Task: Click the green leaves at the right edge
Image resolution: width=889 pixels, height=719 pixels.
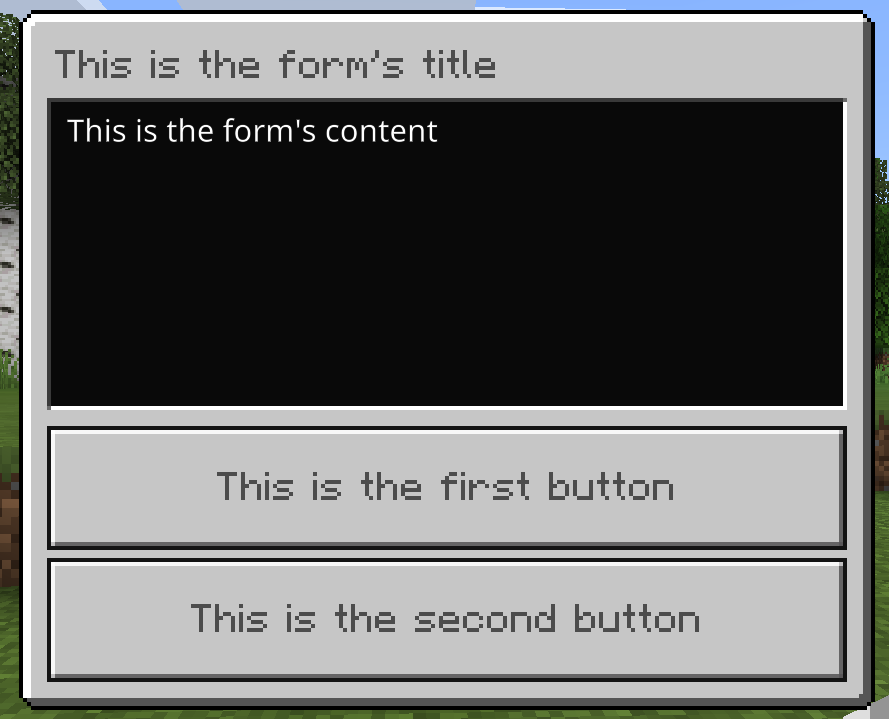Action: 882,181
